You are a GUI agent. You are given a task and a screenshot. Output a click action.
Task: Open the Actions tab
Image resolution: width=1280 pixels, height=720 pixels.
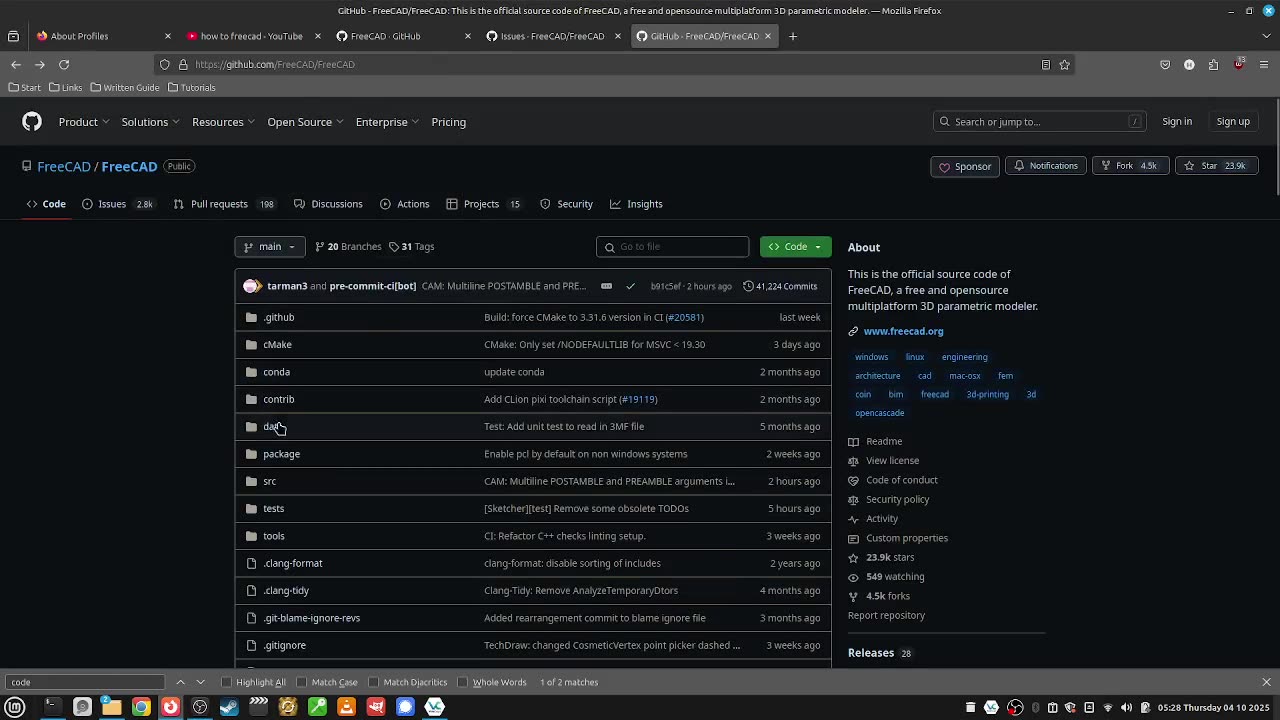click(x=405, y=204)
